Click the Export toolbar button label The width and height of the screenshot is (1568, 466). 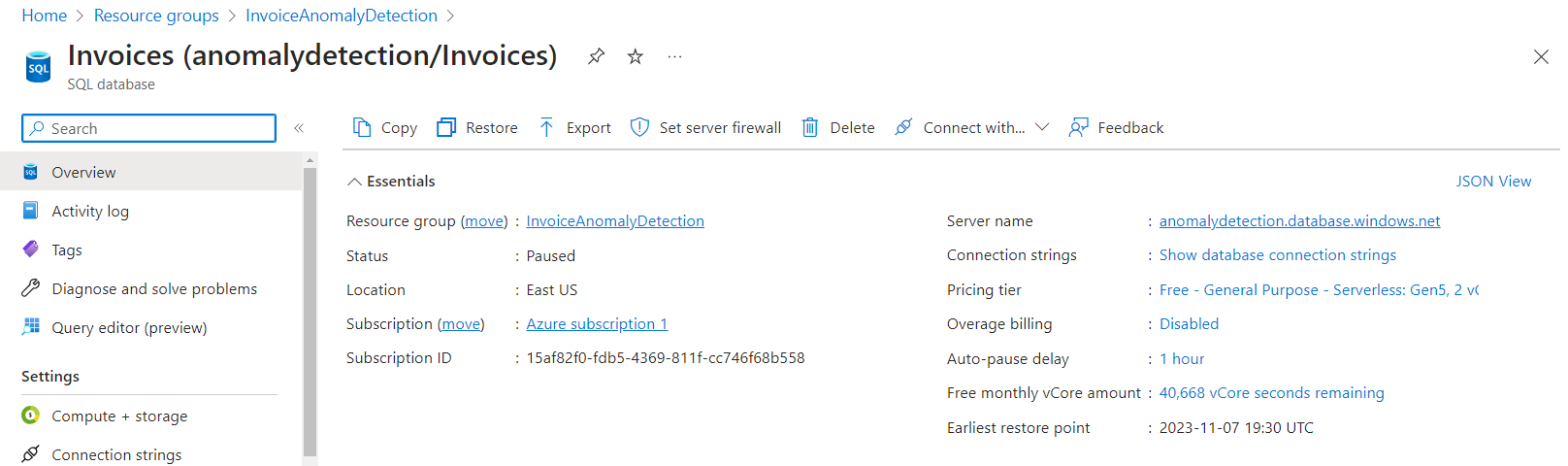pyautogui.click(x=589, y=128)
